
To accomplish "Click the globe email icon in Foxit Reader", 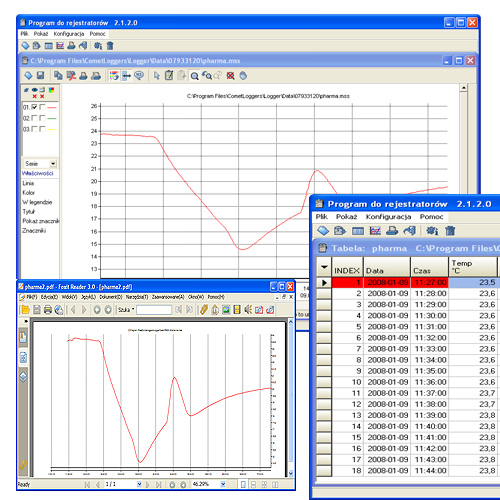I will [x=59, y=310].
